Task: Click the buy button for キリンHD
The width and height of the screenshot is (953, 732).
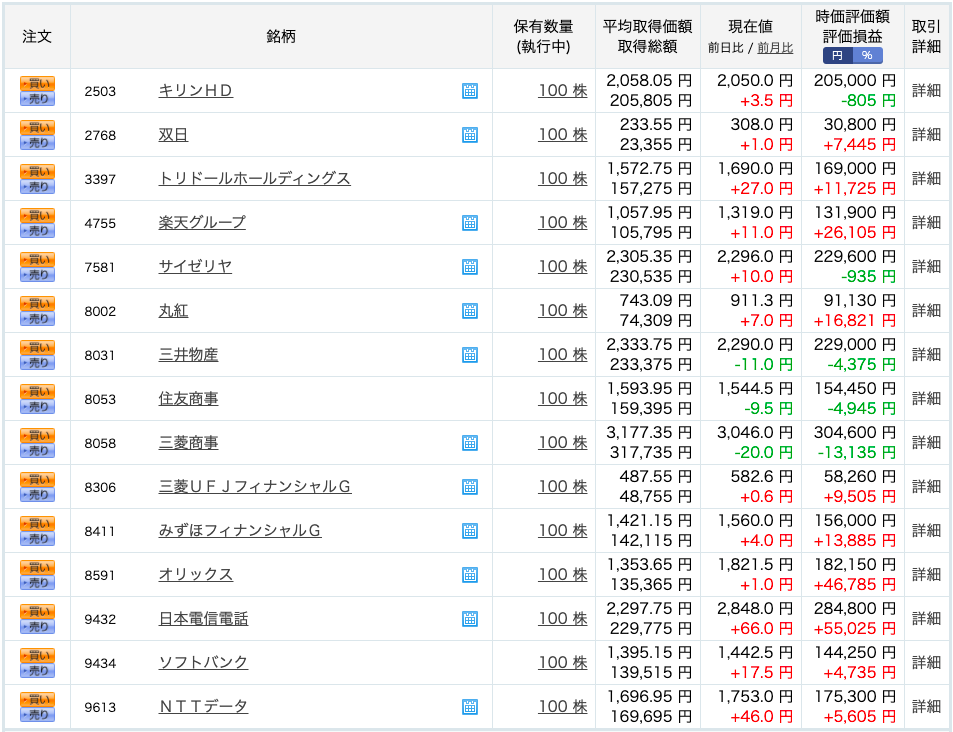Action: tap(37, 83)
